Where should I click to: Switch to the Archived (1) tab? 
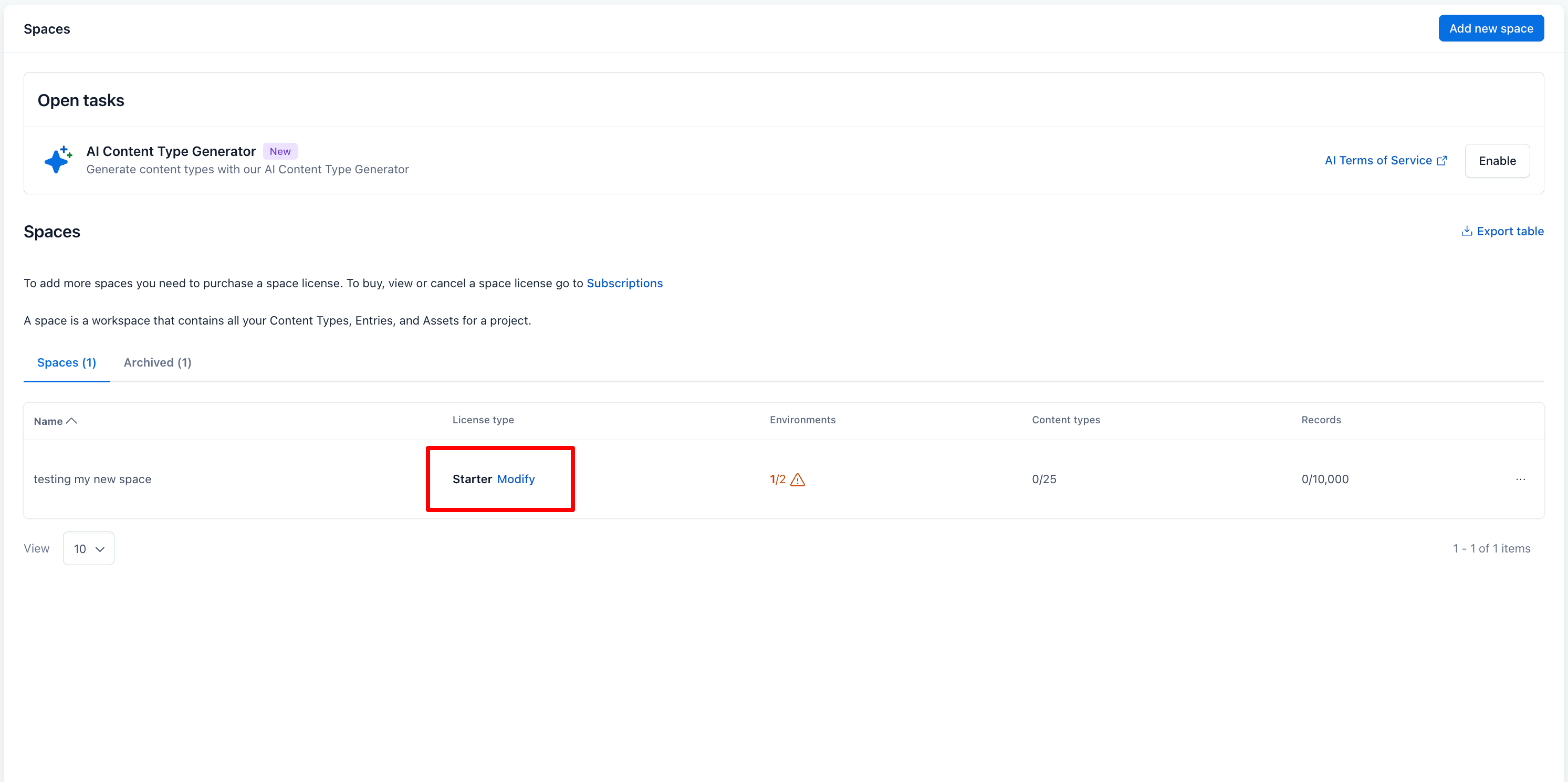[157, 363]
